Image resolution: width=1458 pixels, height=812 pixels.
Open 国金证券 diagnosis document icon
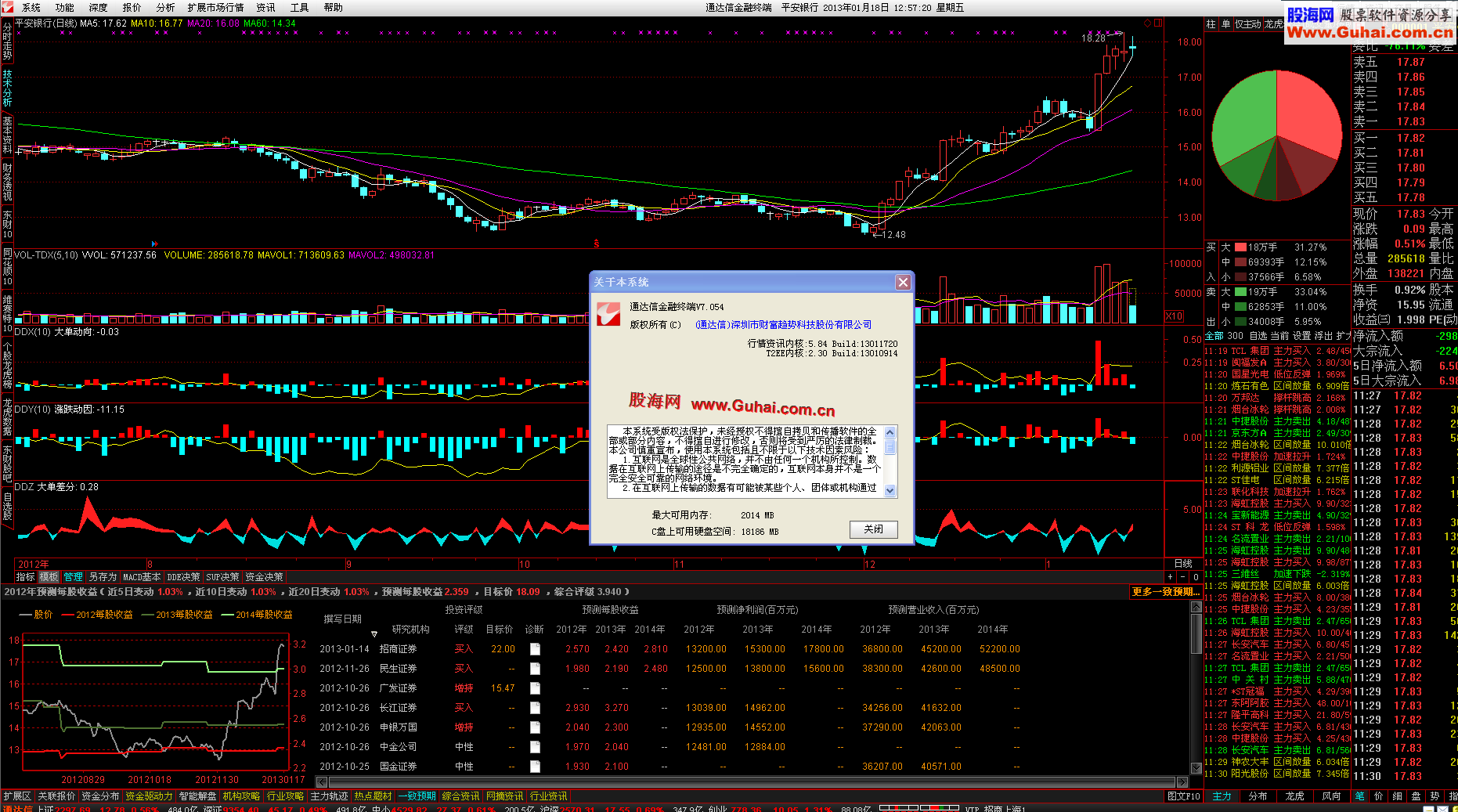pos(535,767)
